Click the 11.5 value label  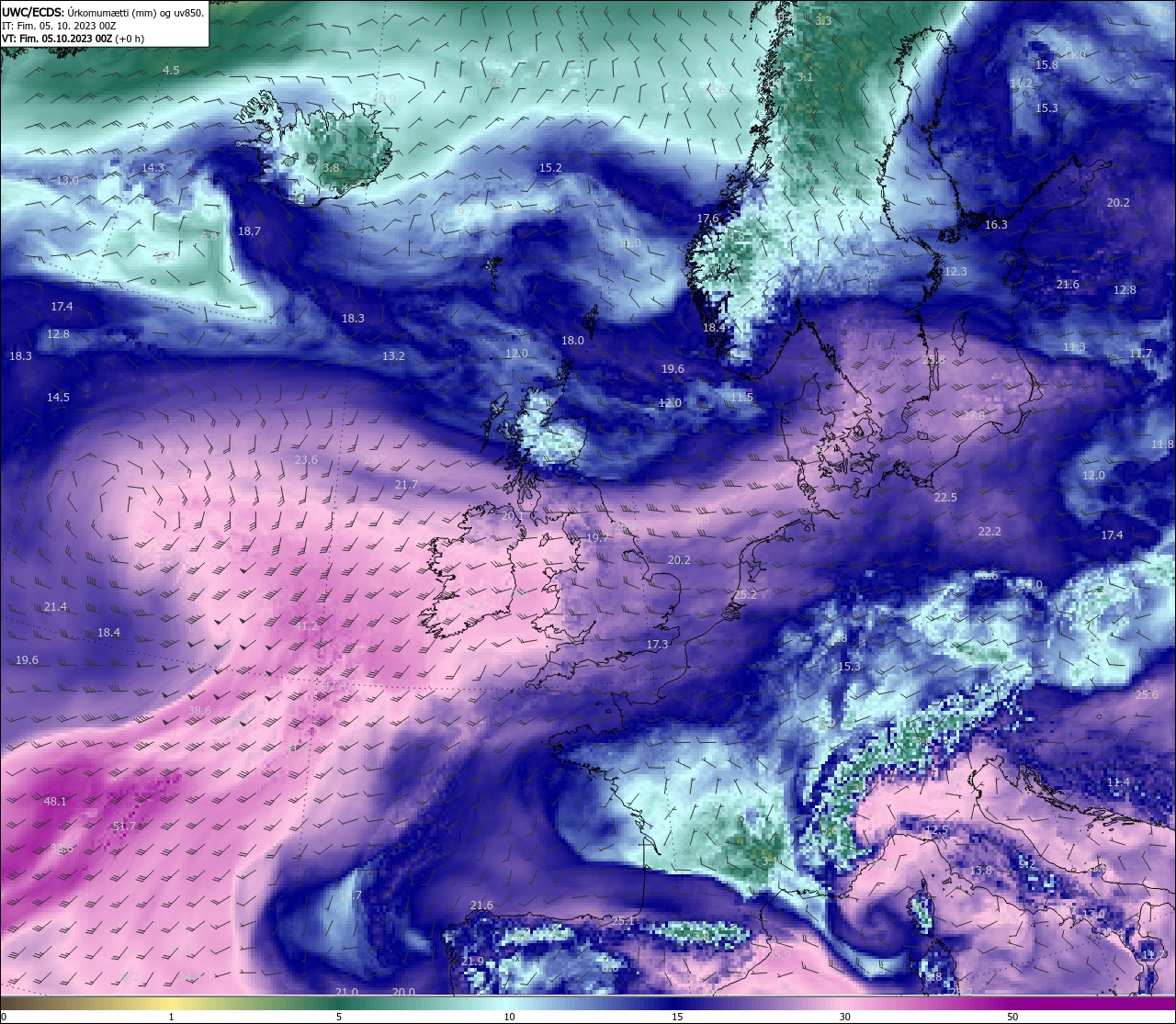(x=741, y=398)
